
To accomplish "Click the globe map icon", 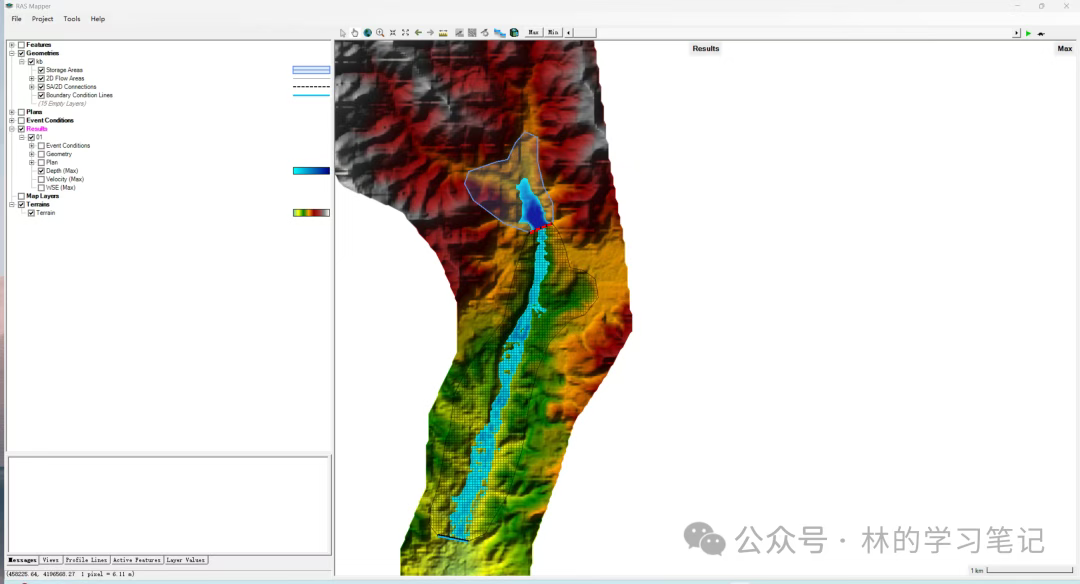I will (x=367, y=33).
